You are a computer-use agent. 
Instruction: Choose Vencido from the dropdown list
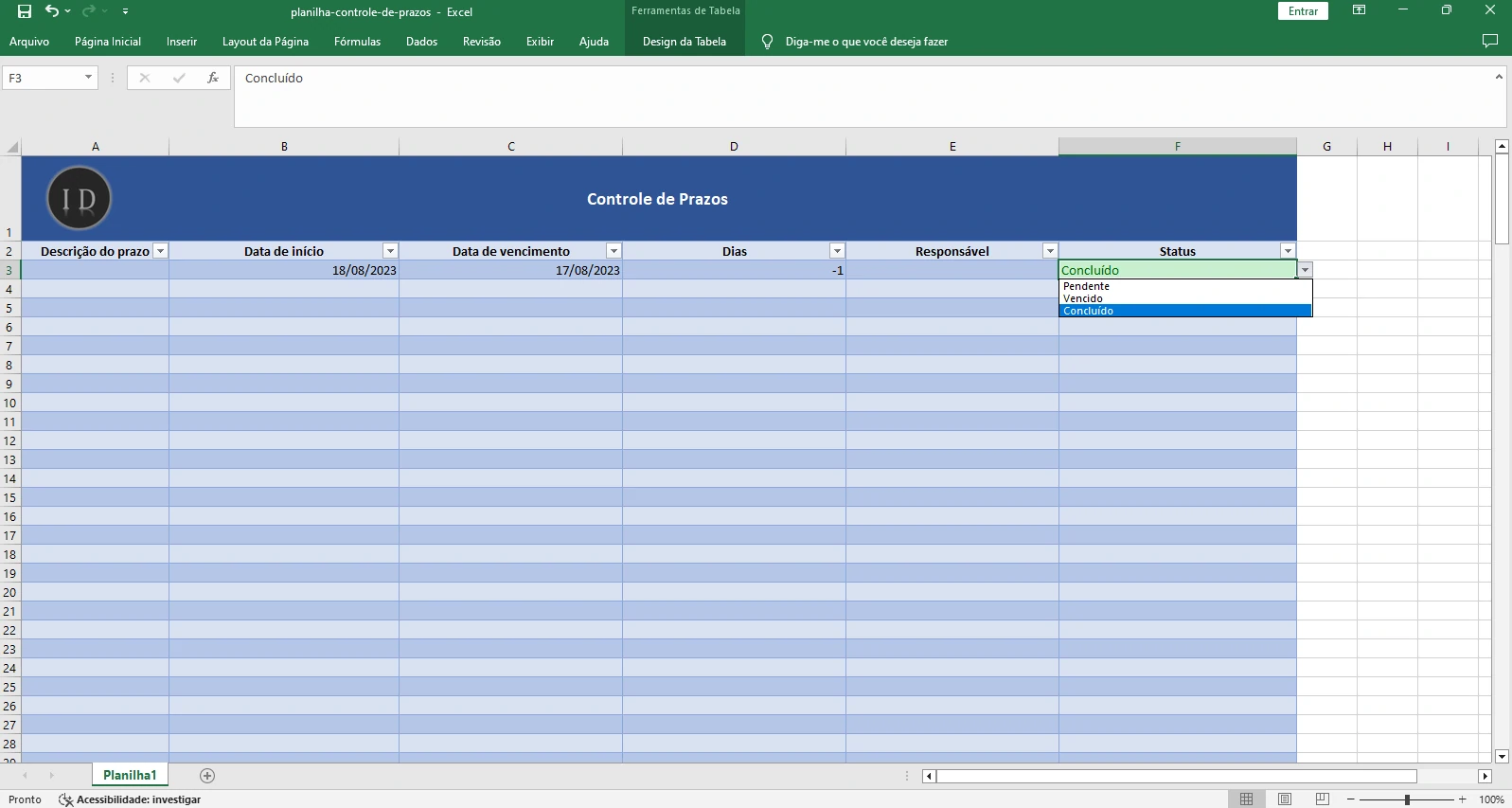point(1083,298)
